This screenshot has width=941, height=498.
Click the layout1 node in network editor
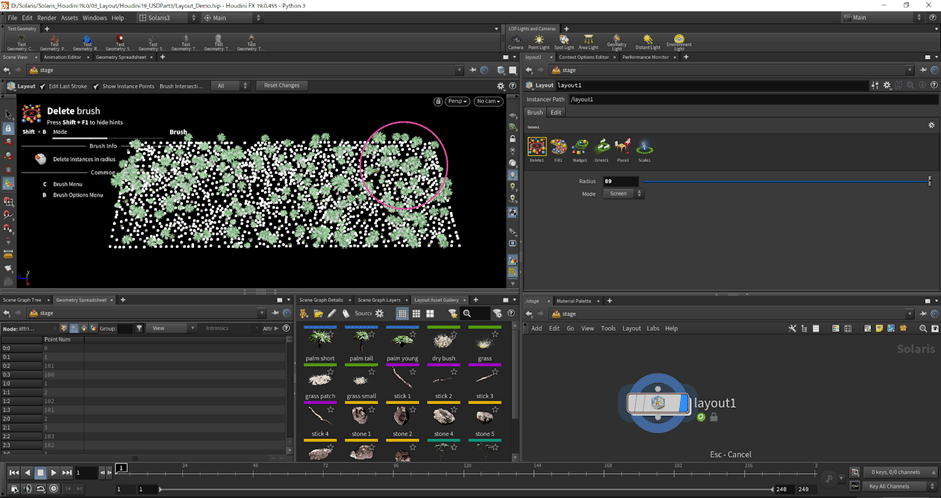658,403
